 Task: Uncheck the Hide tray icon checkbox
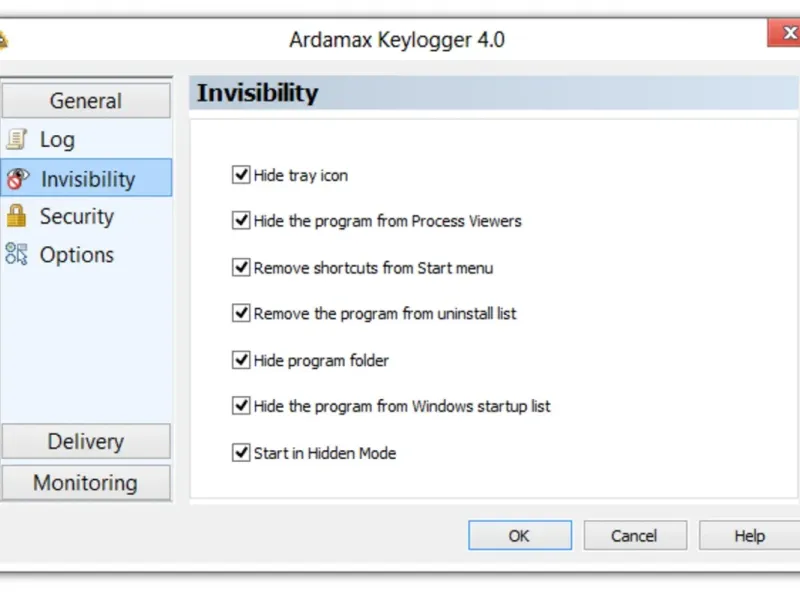tap(241, 175)
